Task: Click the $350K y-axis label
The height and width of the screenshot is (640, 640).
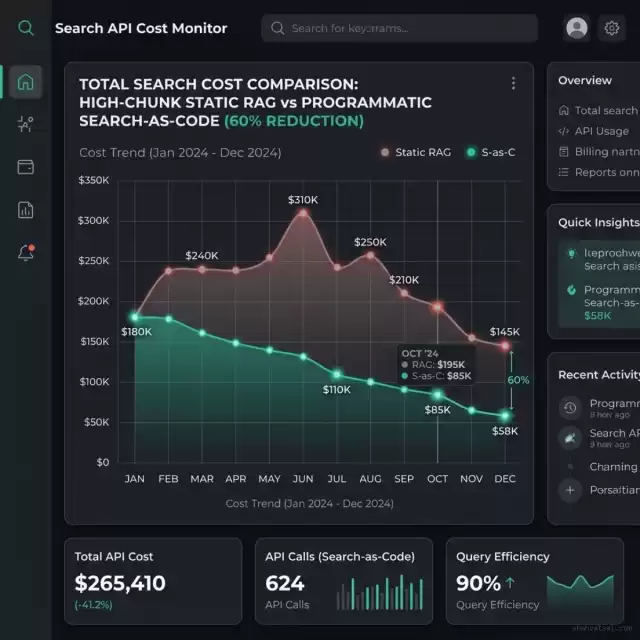Action: pyautogui.click(x=94, y=180)
